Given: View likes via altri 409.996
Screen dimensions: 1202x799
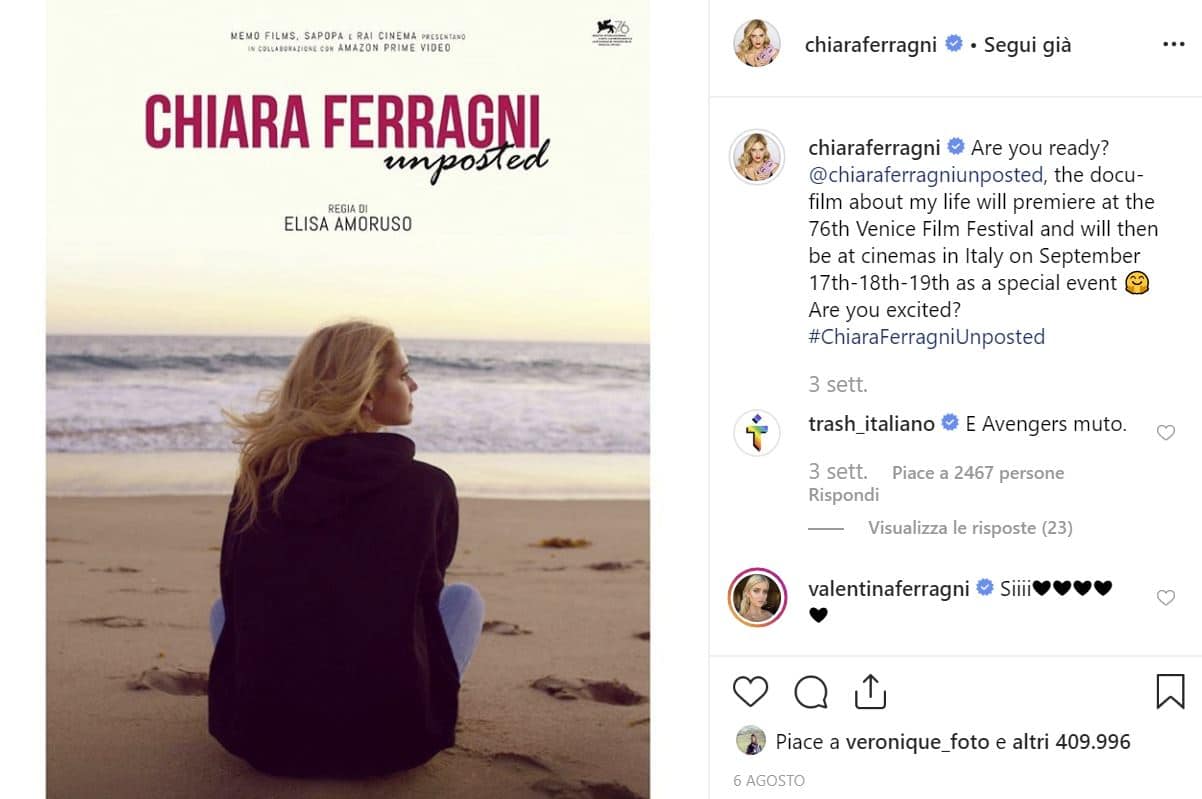Looking at the screenshot, I should [x=1070, y=742].
